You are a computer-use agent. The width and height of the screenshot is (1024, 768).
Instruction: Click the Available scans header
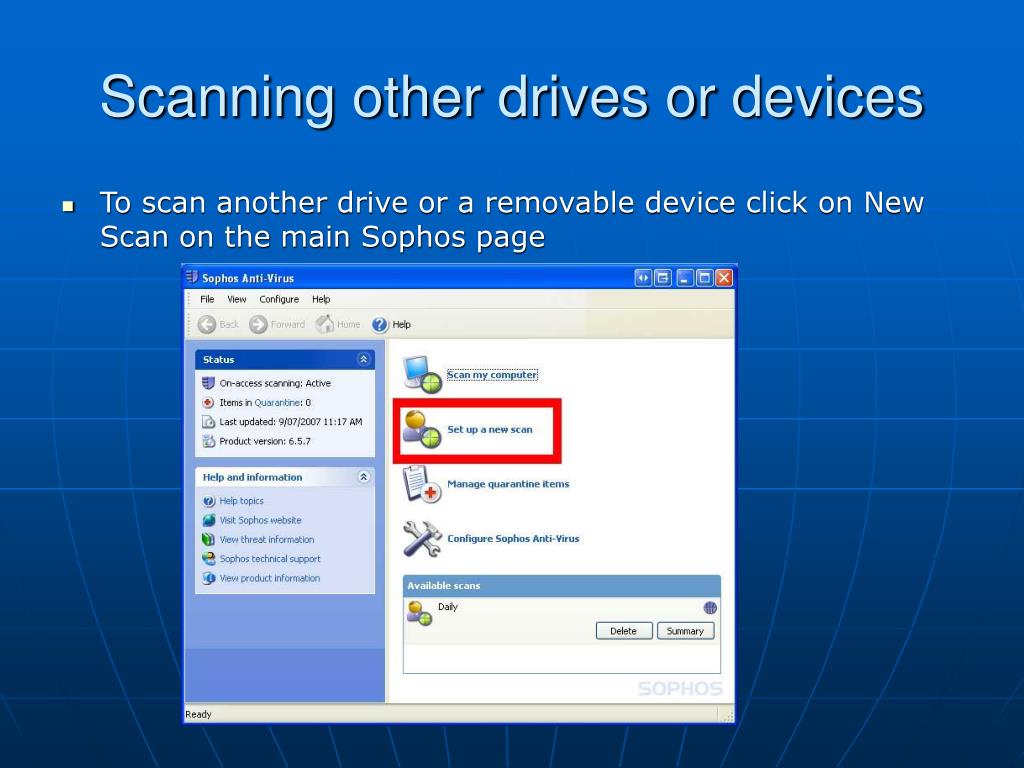(562, 586)
